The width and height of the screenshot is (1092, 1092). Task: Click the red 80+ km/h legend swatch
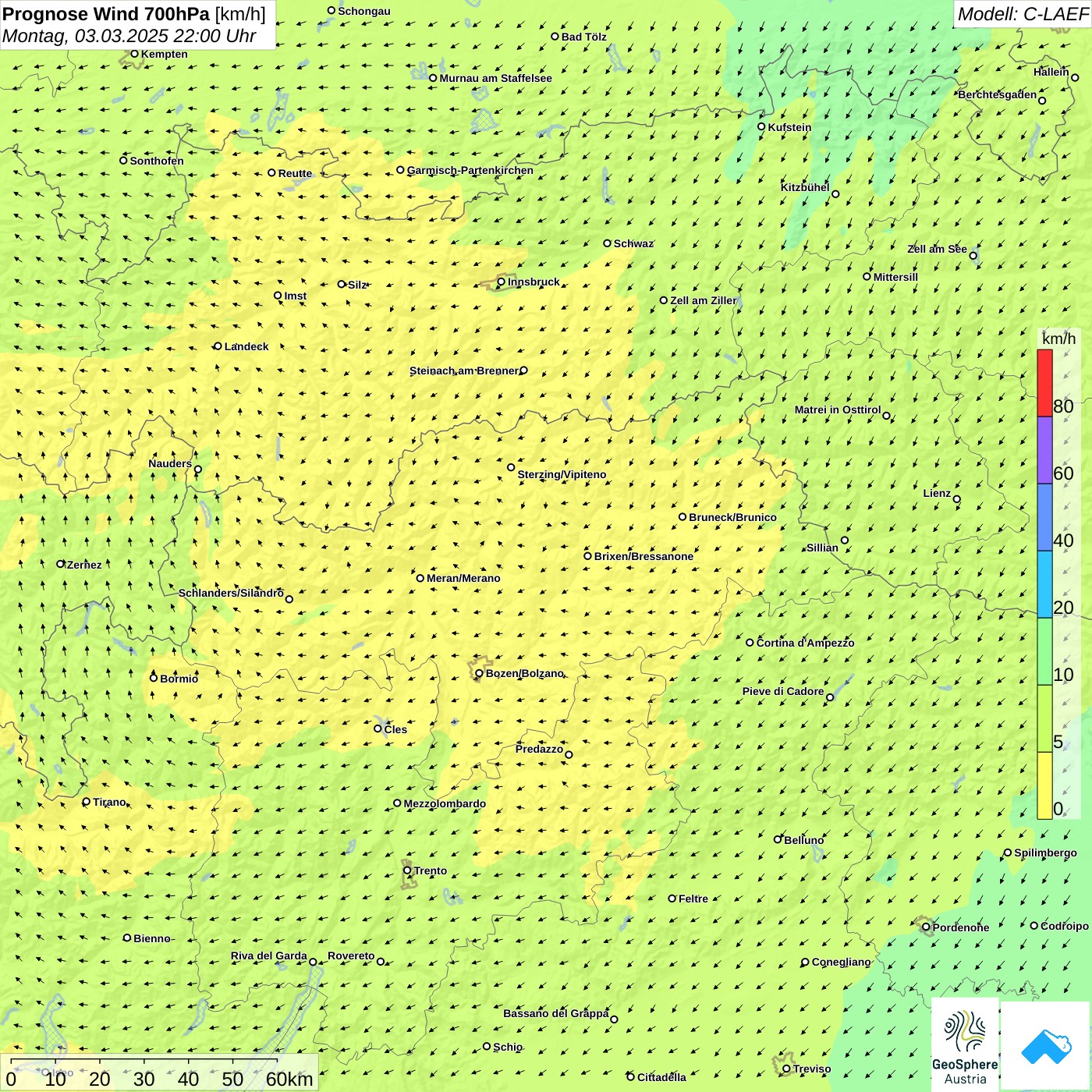1044,383
